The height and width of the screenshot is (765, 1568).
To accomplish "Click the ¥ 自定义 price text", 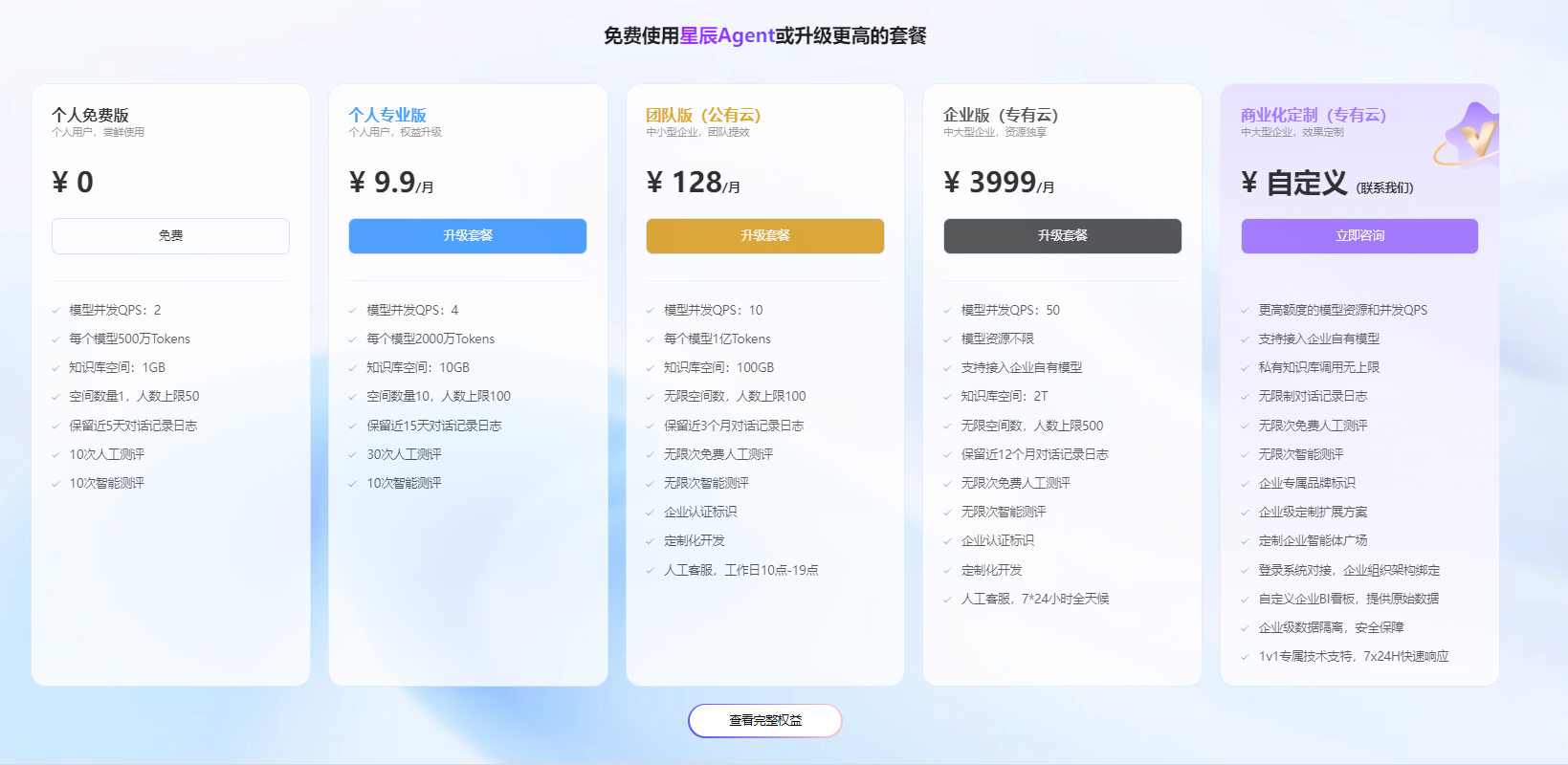I will click(1294, 182).
